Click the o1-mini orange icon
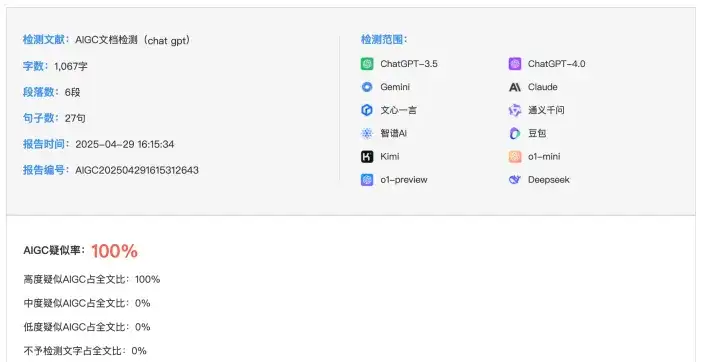The height and width of the screenshot is (362, 704). [515, 156]
